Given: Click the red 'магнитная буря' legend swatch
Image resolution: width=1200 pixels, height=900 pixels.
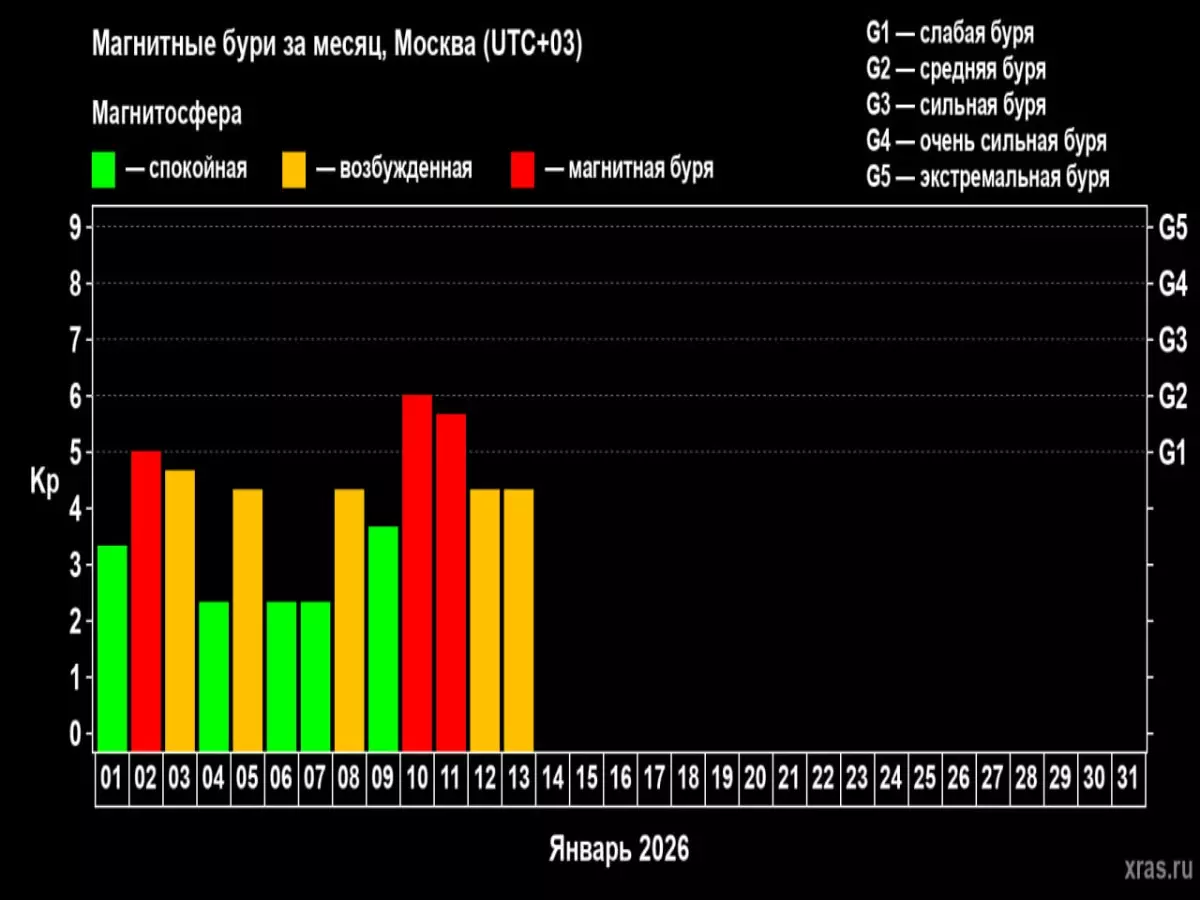Looking at the screenshot, I should 524,169.
